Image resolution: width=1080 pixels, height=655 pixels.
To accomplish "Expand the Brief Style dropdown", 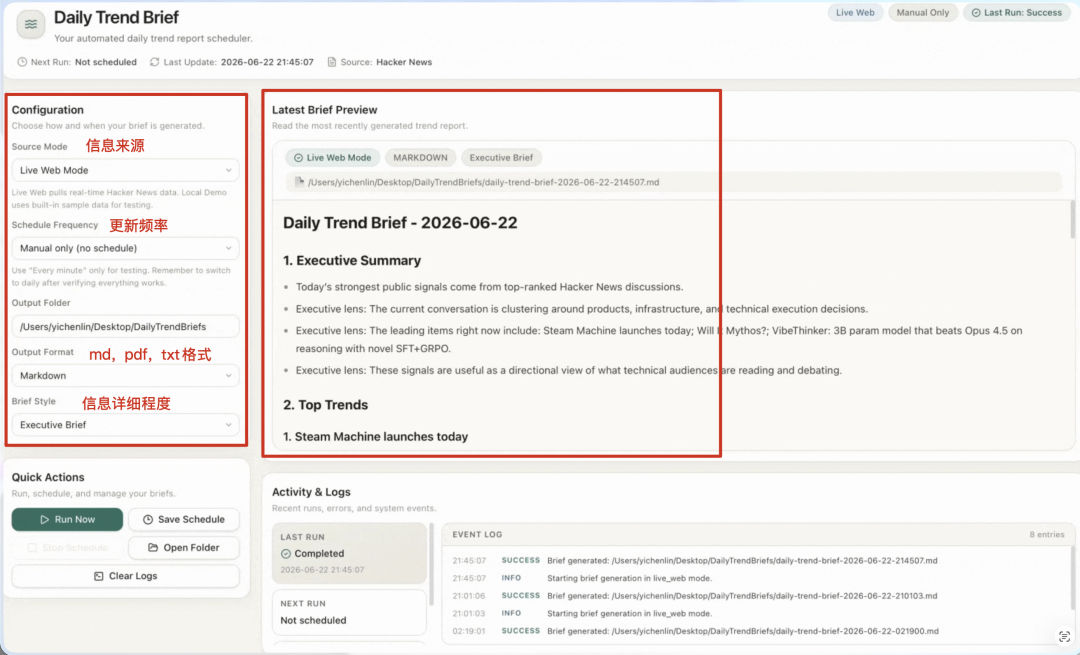I will click(x=125, y=425).
